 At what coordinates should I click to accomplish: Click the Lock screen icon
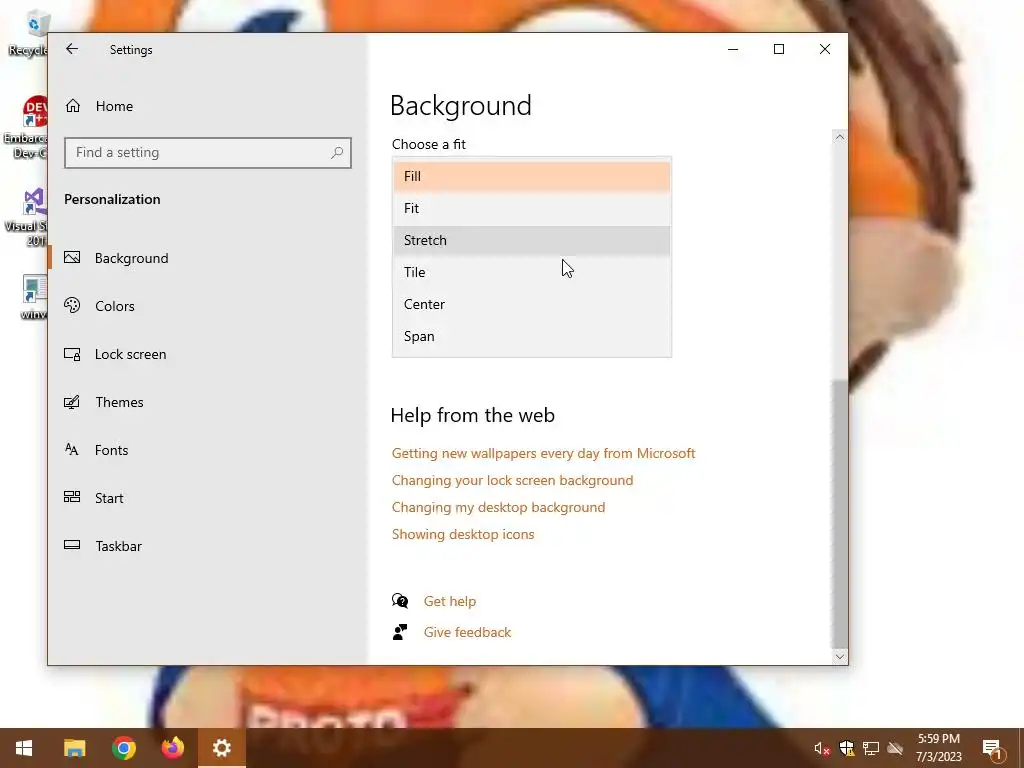[72, 354]
